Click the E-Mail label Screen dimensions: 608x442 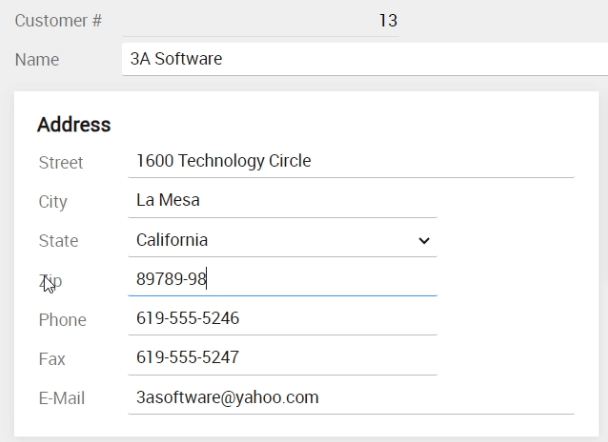coord(61,398)
